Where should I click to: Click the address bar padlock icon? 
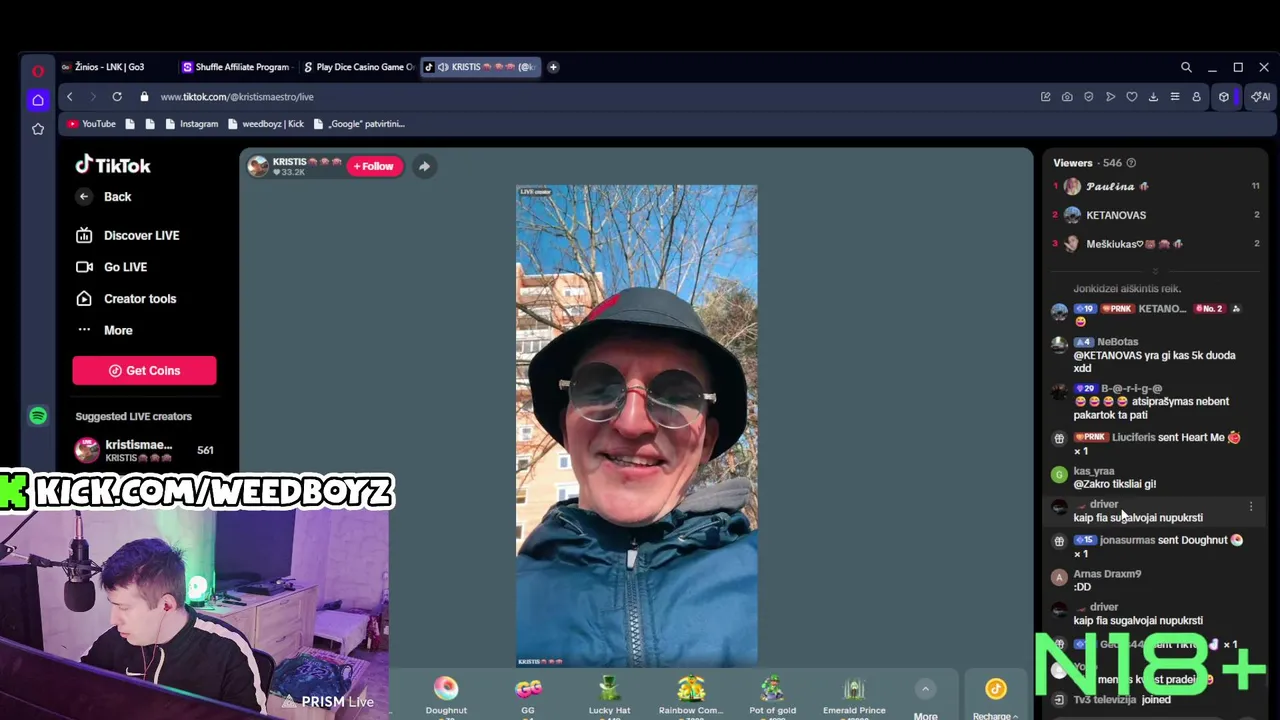coord(144,97)
